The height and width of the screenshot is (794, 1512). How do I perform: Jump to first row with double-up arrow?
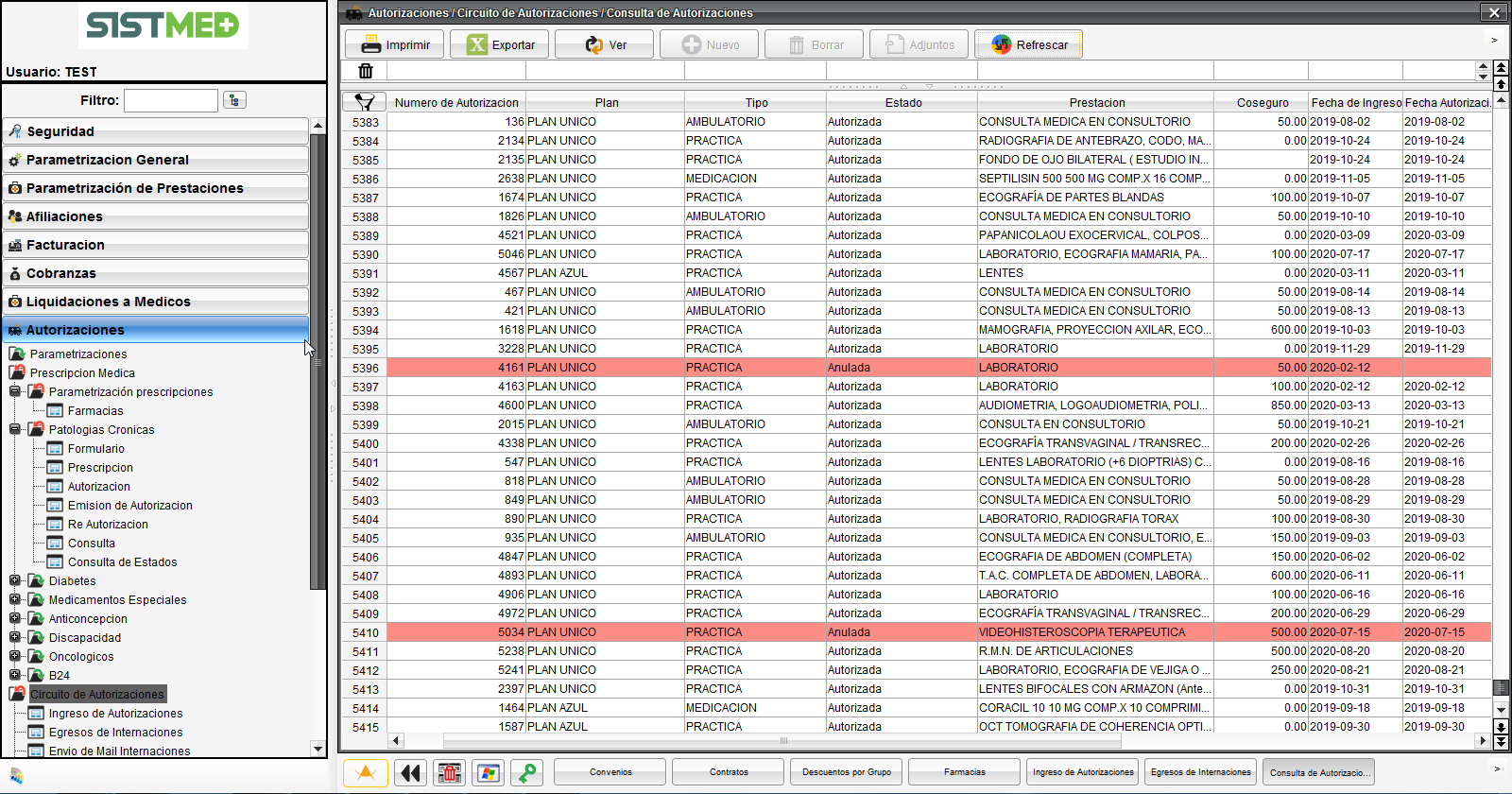click(x=1501, y=67)
